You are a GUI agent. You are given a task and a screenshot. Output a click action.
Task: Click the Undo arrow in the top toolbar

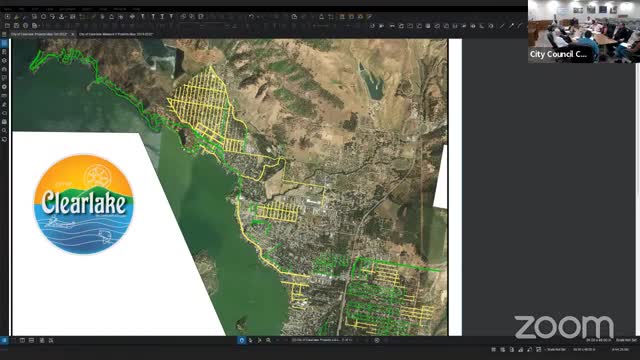(251, 17)
